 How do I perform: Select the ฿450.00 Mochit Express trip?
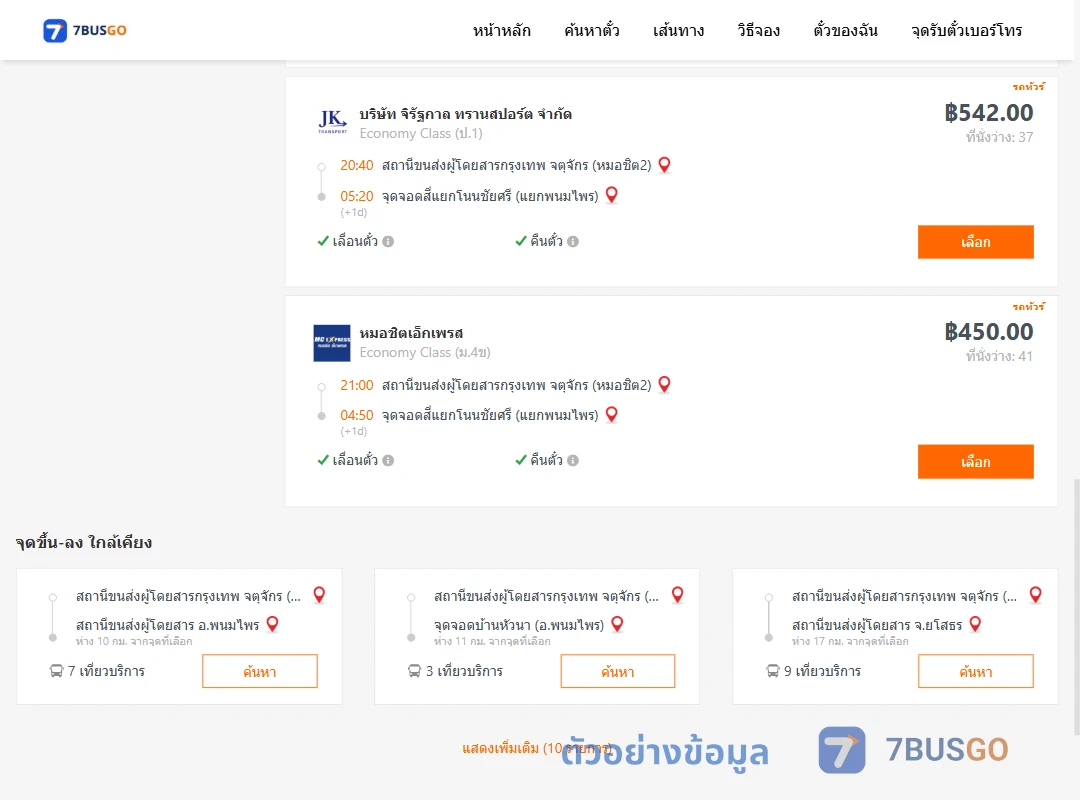[975, 462]
